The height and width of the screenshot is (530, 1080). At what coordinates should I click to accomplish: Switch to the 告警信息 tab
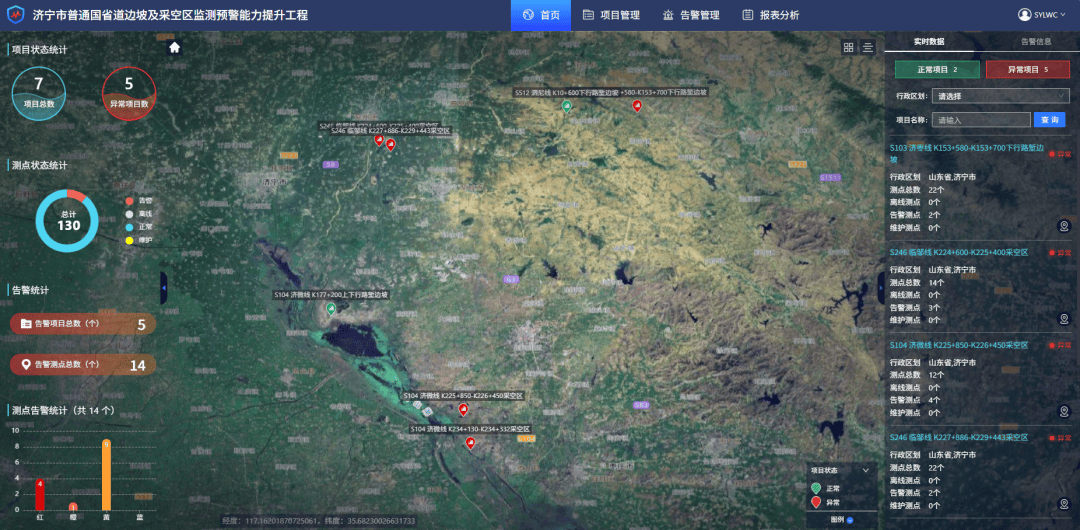pos(1035,42)
